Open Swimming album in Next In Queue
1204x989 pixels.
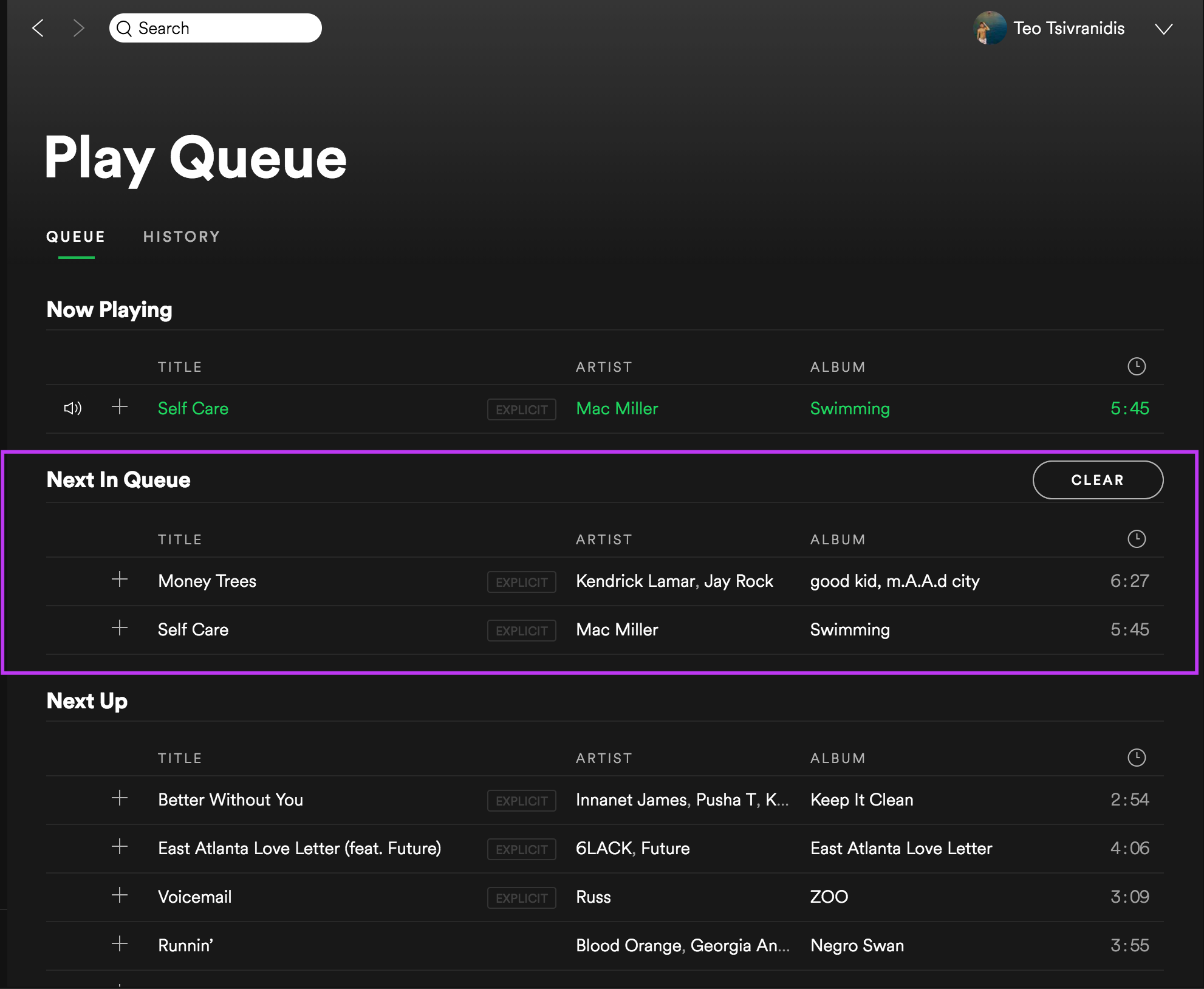pos(850,630)
